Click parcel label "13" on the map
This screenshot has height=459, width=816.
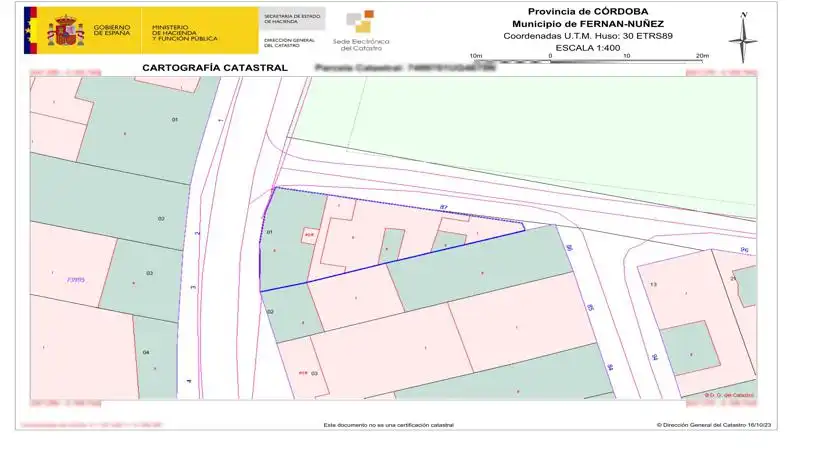[x=654, y=285]
